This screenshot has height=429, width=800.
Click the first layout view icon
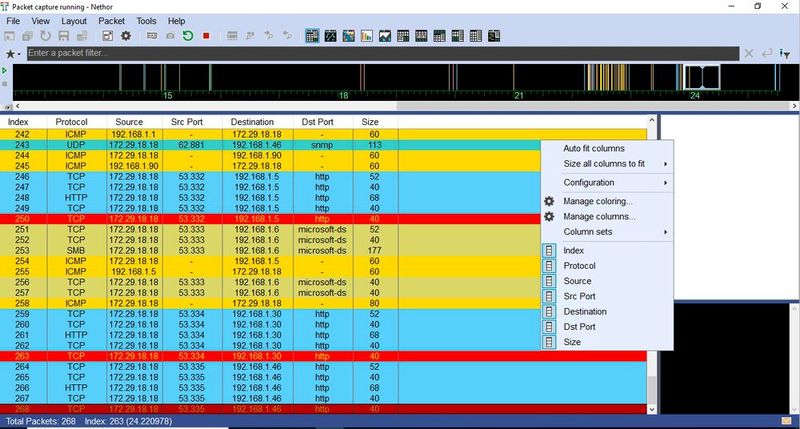coord(311,36)
